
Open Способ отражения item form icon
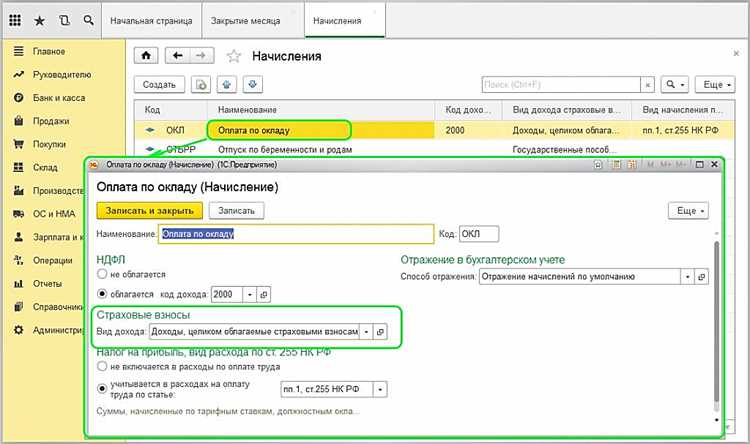point(702,277)
